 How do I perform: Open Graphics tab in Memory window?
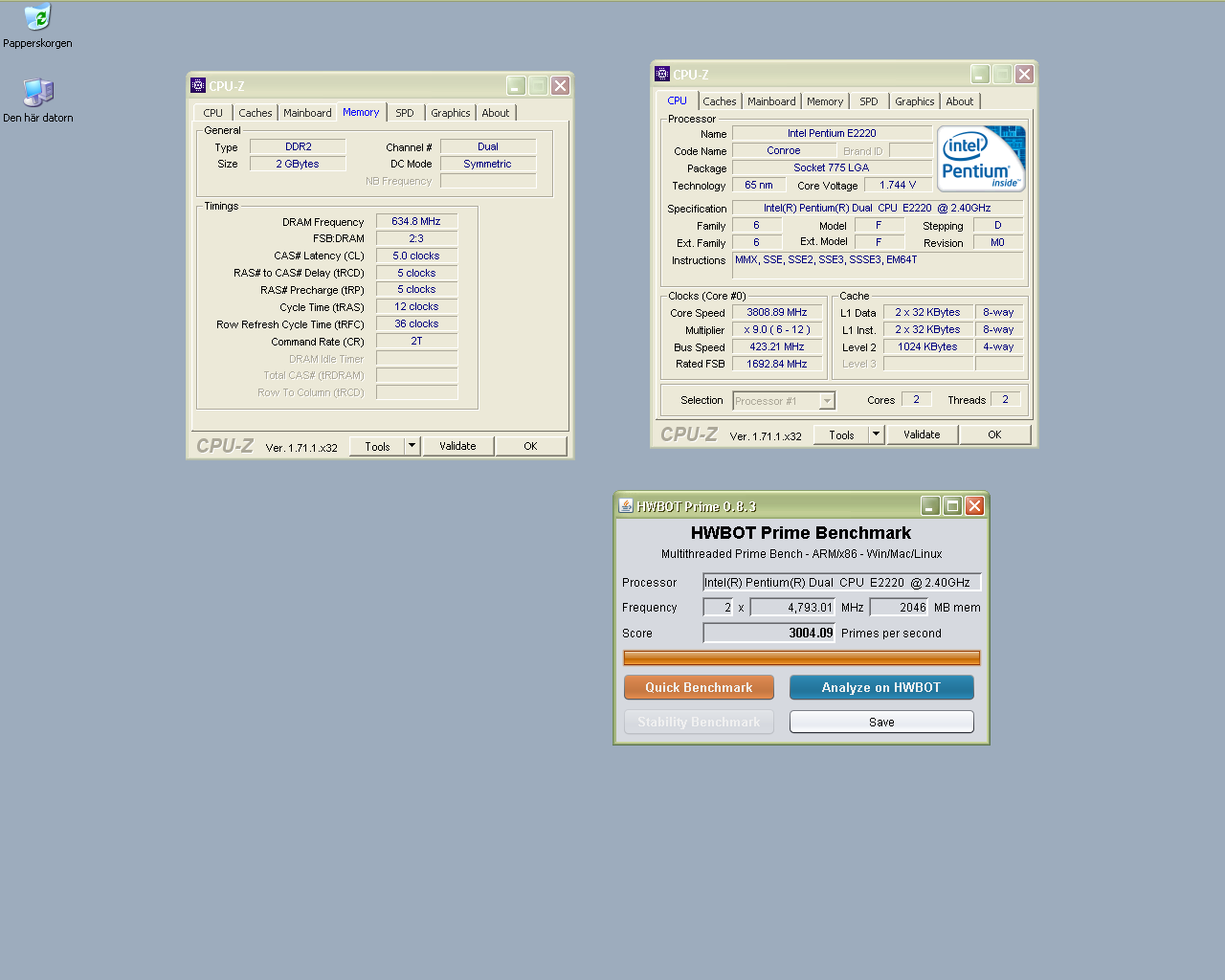451,113
